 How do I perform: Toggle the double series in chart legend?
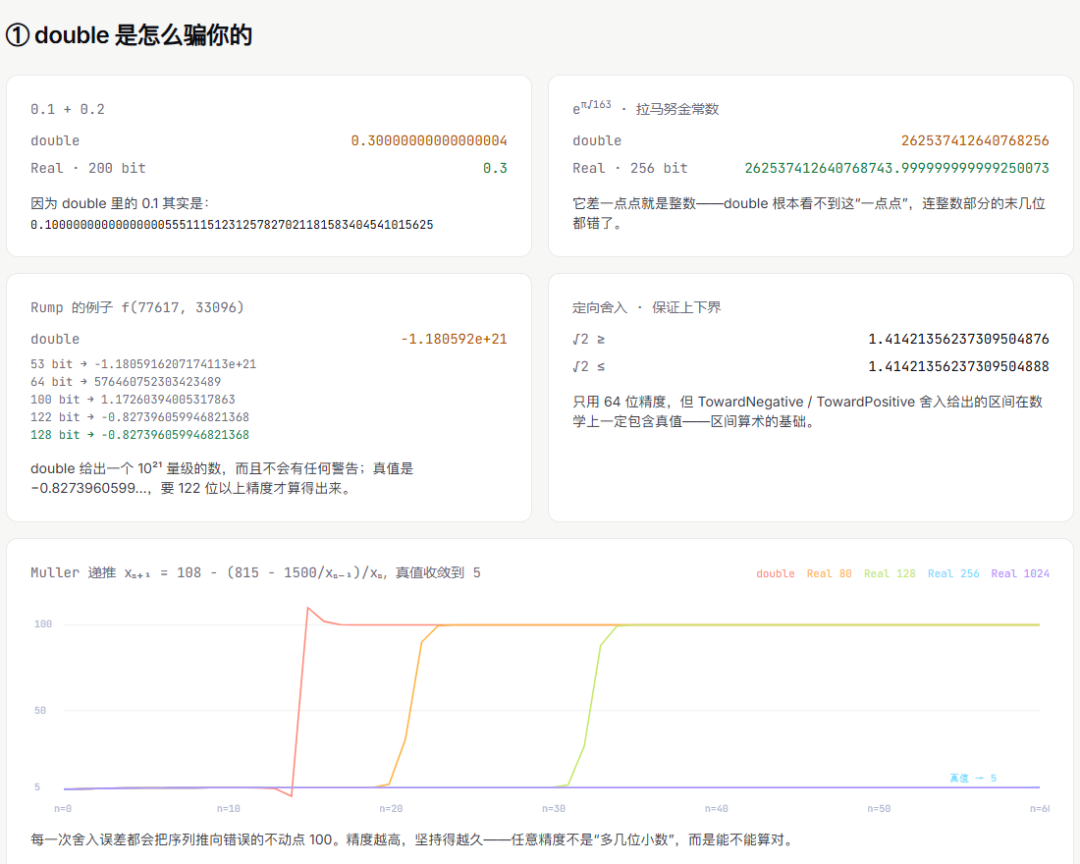(x=775, y=573)
